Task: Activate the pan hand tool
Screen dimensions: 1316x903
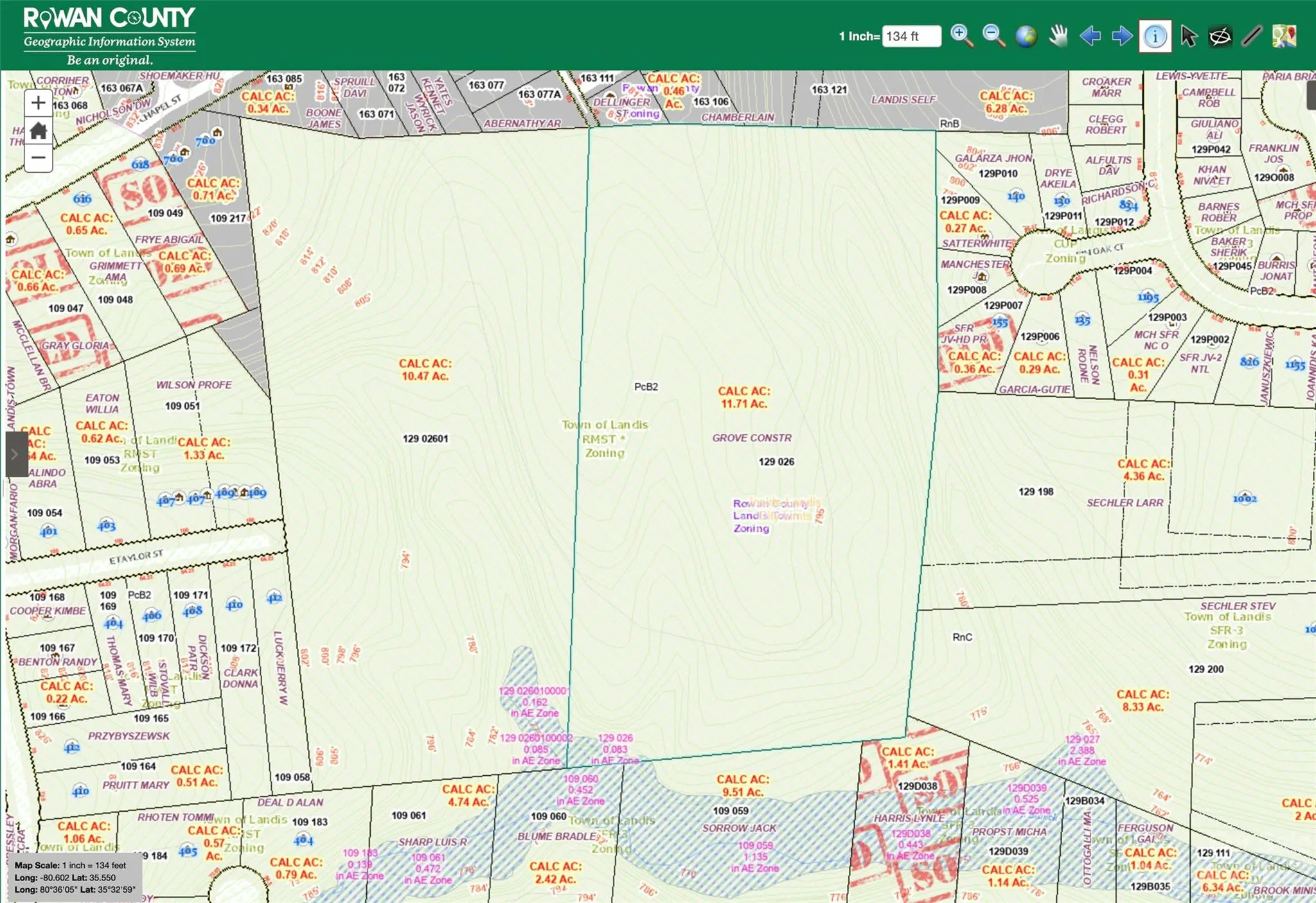Action: point(1058,36)
